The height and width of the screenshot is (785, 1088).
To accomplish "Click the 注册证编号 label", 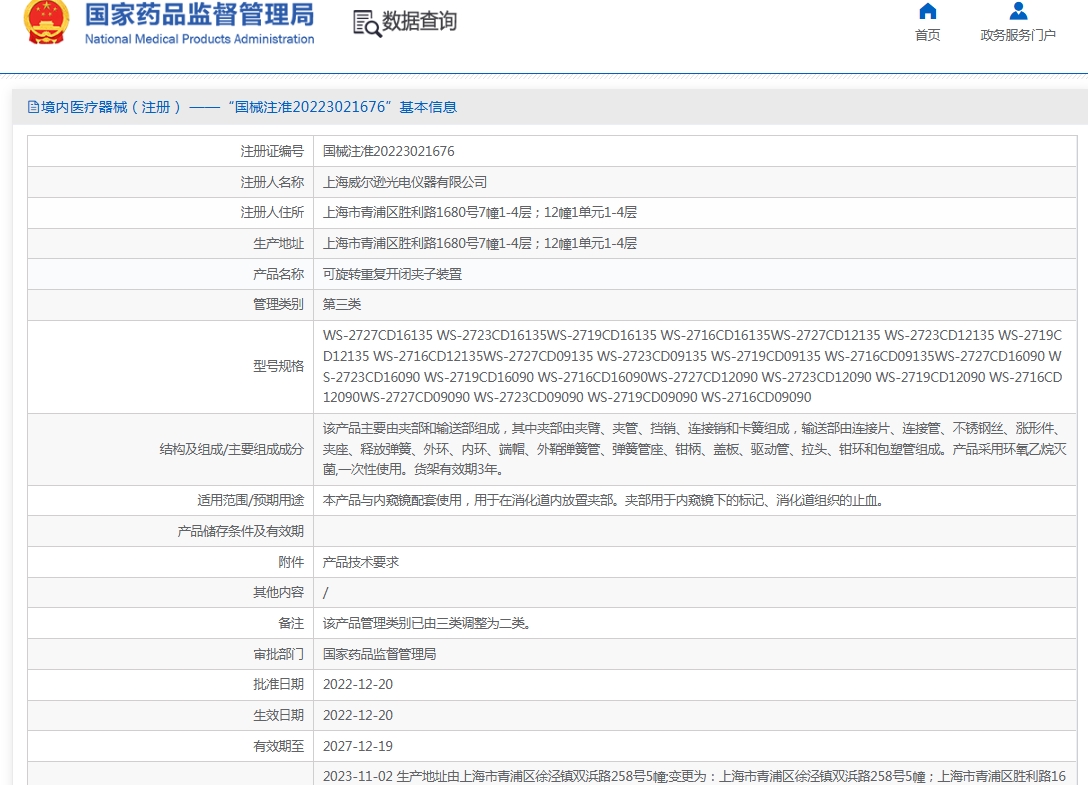I will [272, 151].
